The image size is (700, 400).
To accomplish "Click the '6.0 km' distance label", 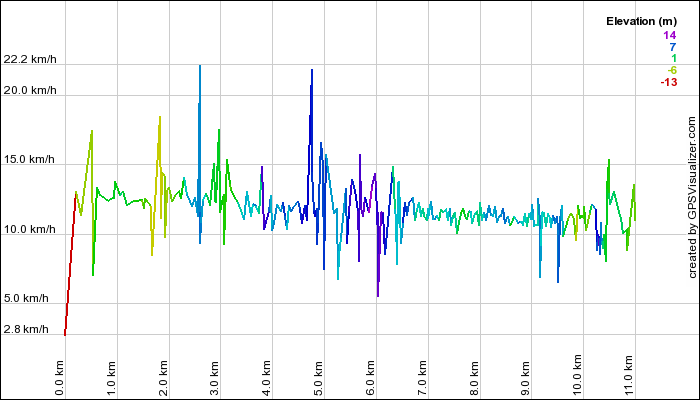I will (x=370, y=378).
